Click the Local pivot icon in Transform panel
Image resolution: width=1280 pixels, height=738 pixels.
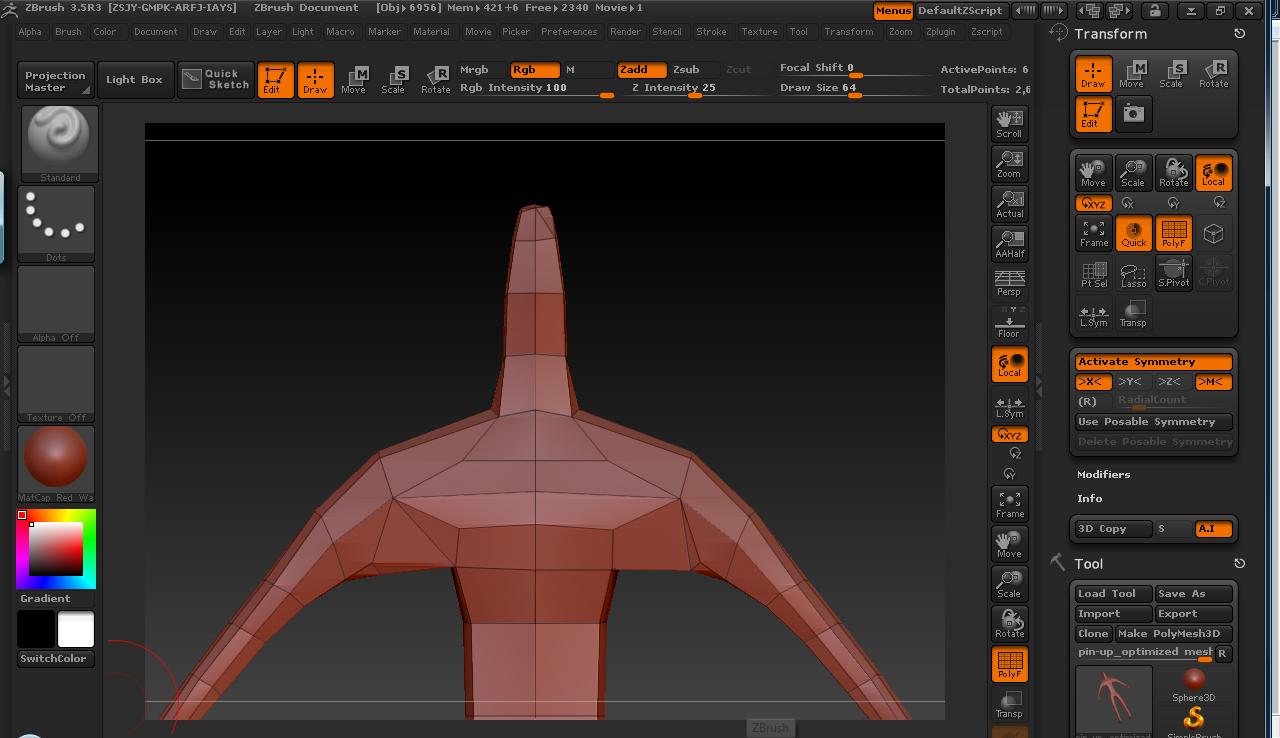pyautogui.click(x=1213, y=171)
